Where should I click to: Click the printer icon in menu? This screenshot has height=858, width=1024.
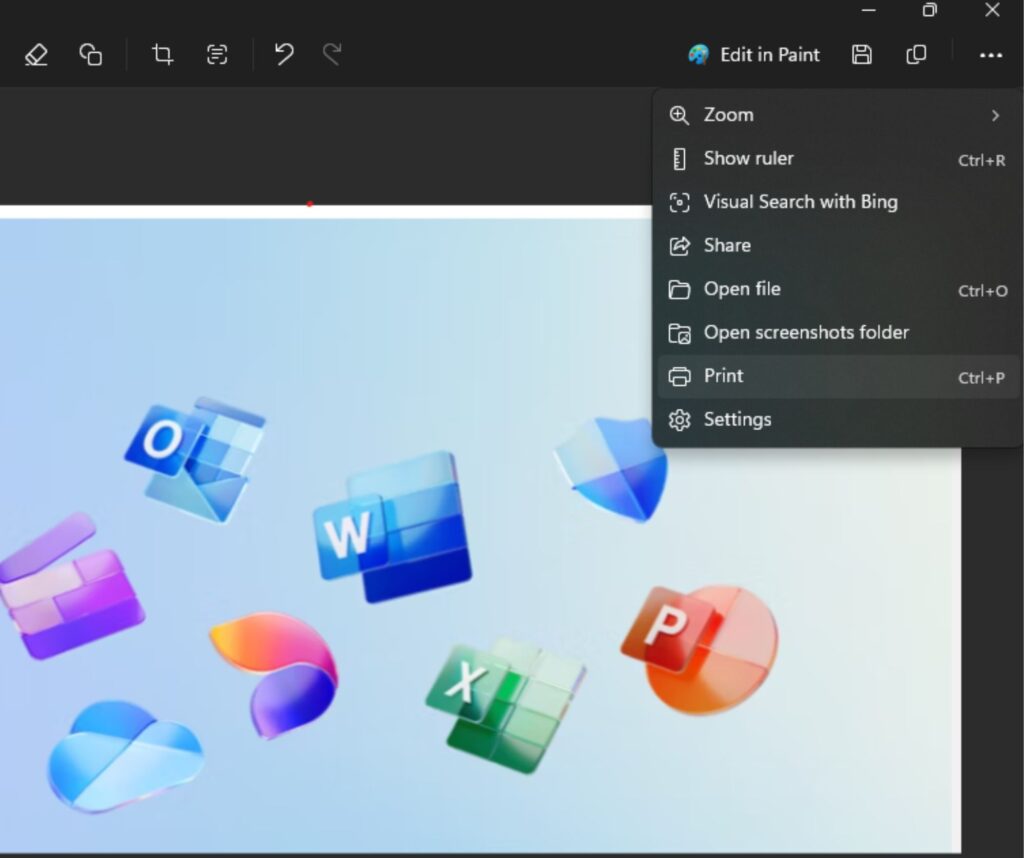[679, 377]
